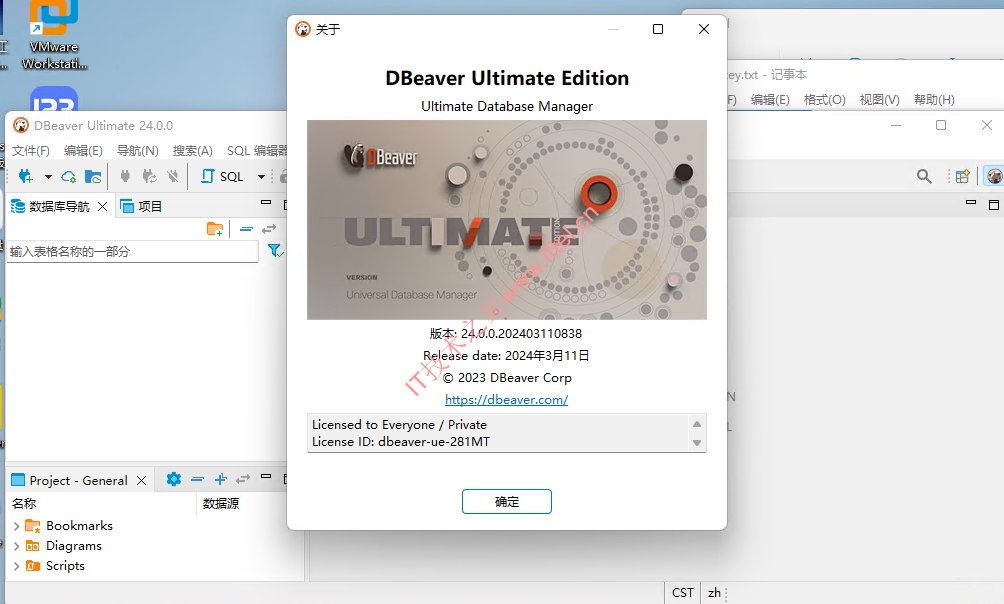Open a new SQL script via SQL button

(x=222, y=176)
